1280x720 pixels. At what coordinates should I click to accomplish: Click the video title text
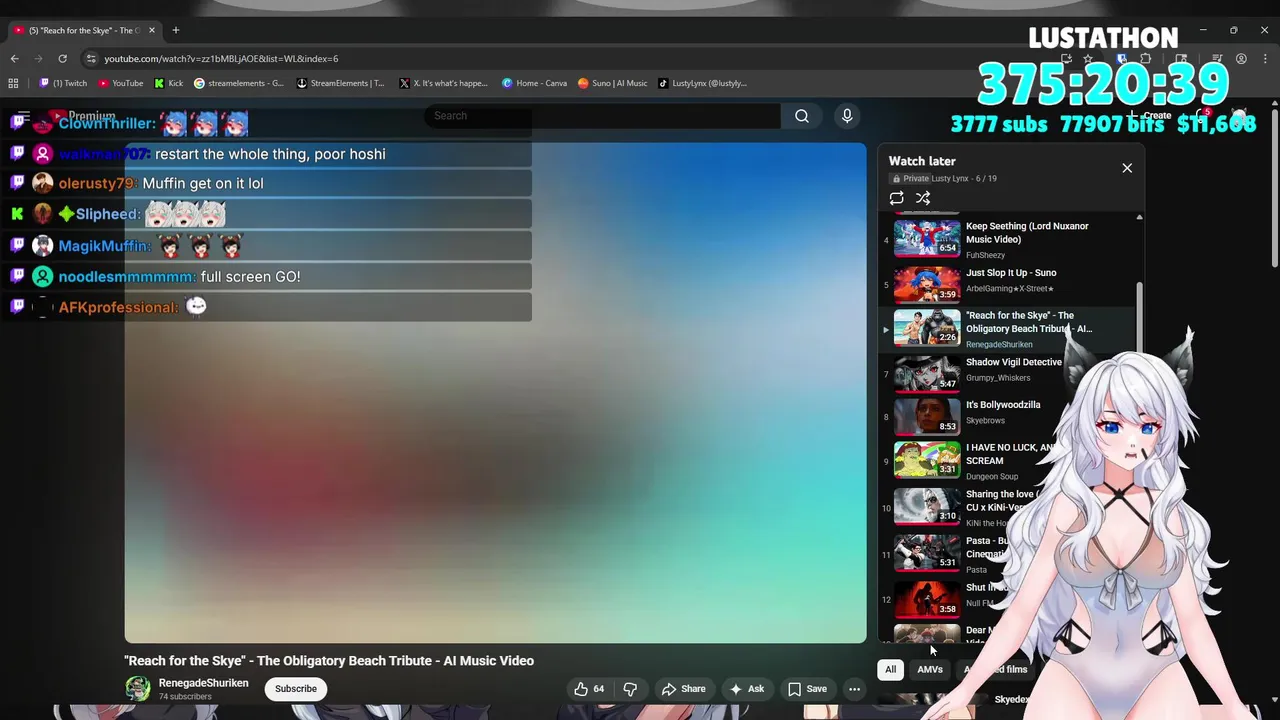pyautogui.click(x=329, y=661)
